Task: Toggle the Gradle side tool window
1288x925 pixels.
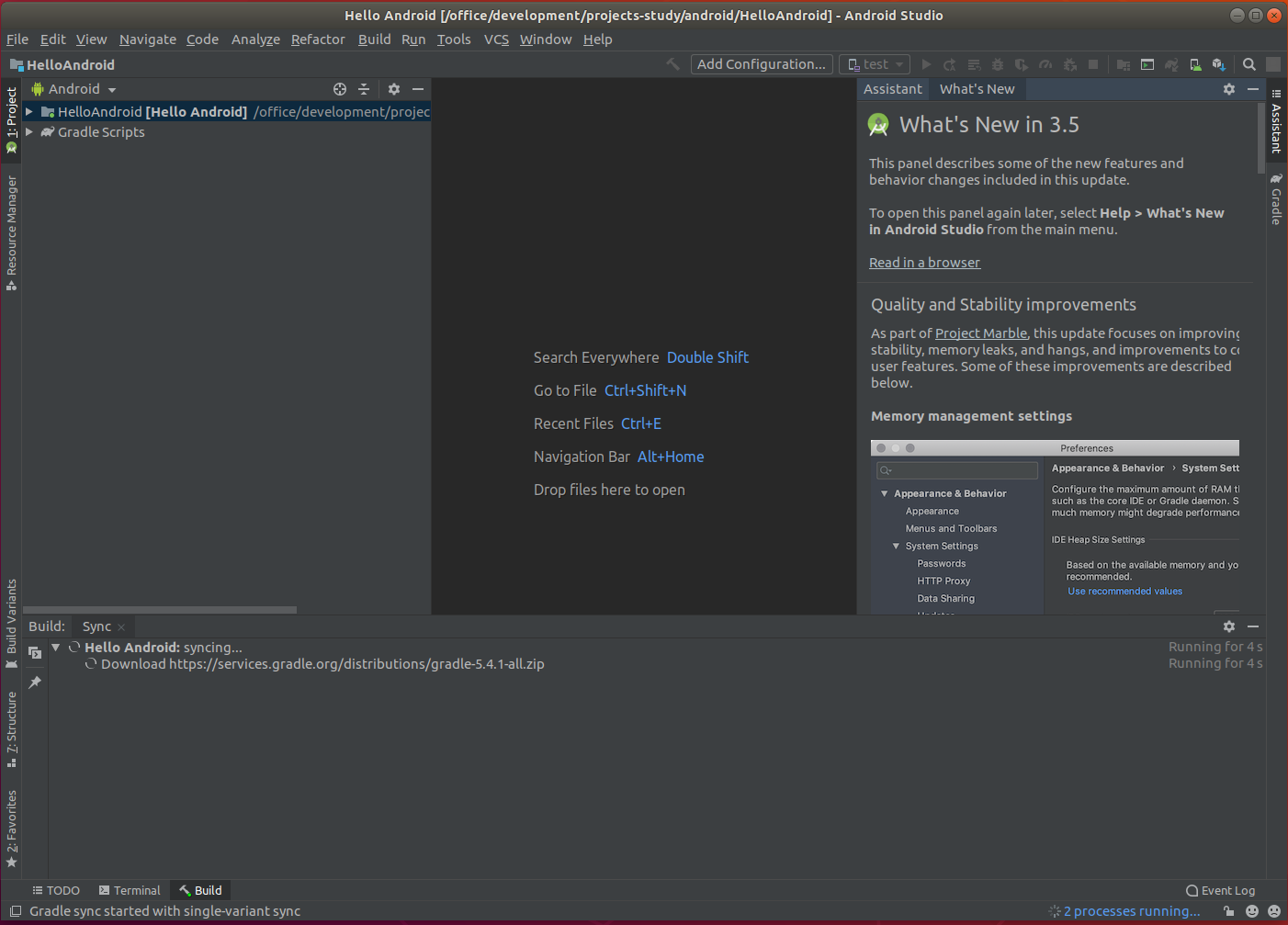Action: (x=1276, y=199)
